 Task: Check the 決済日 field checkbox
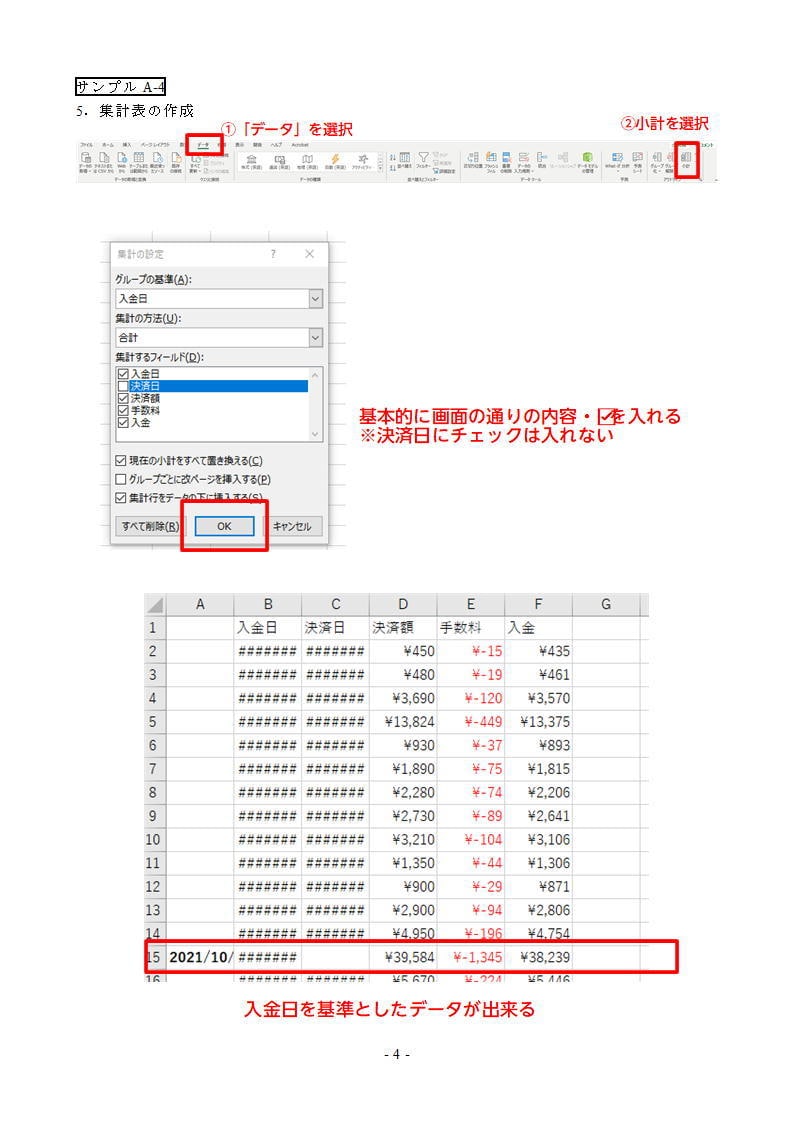[x=123, y=386]
